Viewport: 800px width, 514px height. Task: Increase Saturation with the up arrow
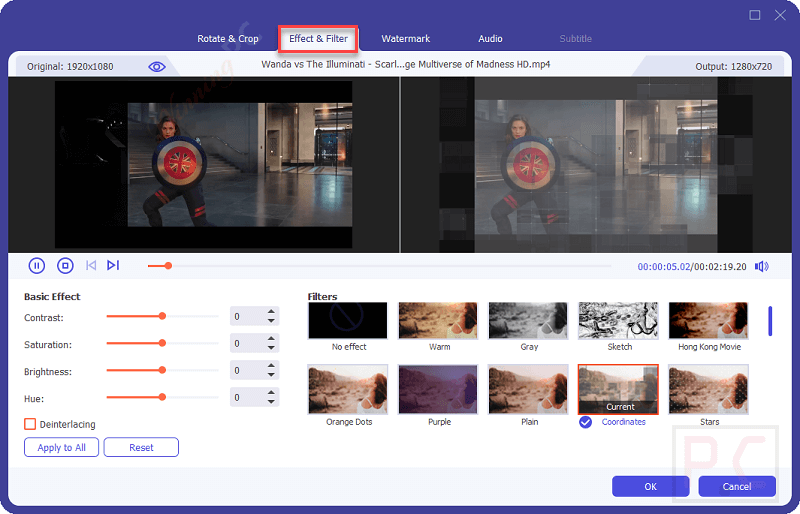click(x=271, y=338)
